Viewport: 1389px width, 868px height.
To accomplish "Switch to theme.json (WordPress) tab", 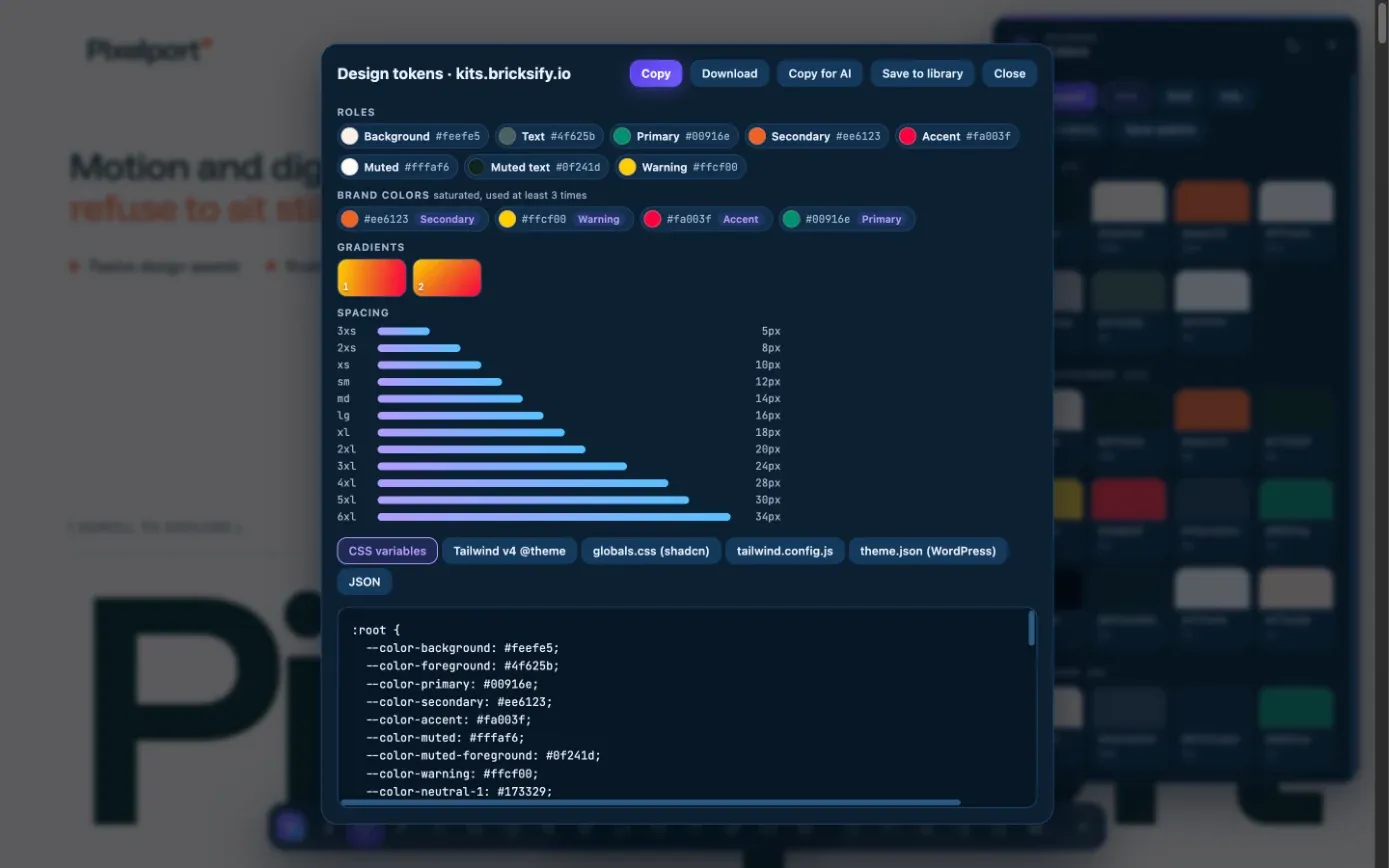I will pos(928,551).
